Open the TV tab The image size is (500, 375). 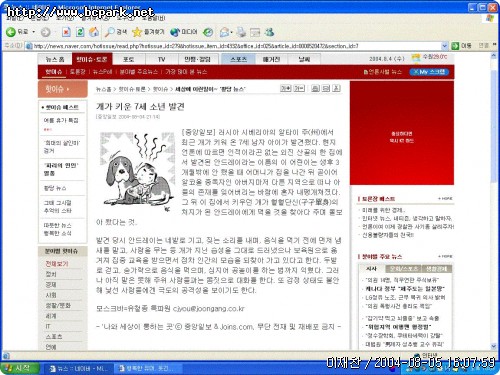(162, 59)
